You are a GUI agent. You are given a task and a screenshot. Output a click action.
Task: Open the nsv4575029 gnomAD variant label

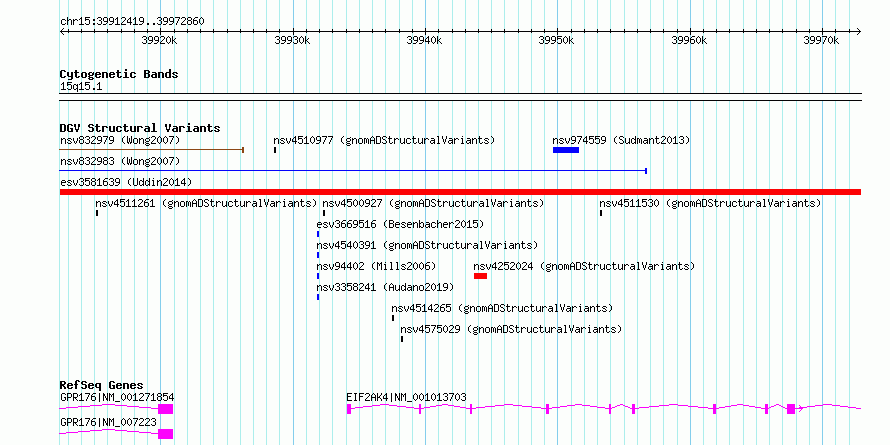click(511, 329)
